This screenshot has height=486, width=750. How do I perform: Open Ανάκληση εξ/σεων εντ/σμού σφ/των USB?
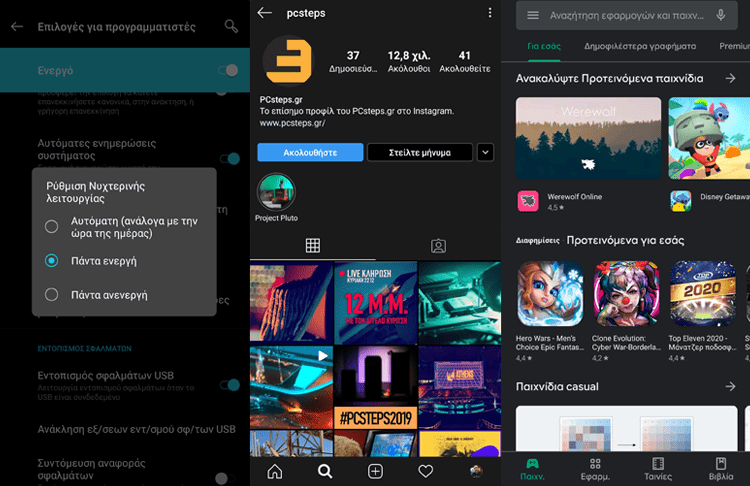(136, 429)
